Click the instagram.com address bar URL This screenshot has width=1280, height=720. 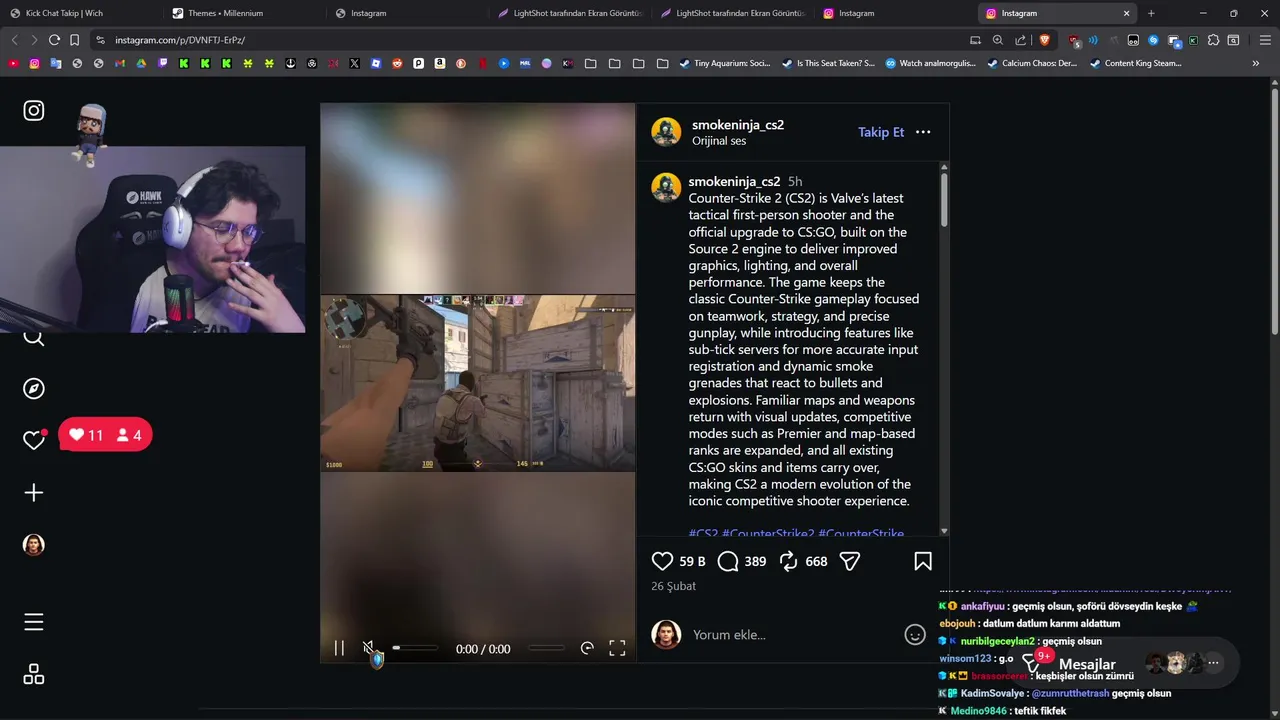180,40
